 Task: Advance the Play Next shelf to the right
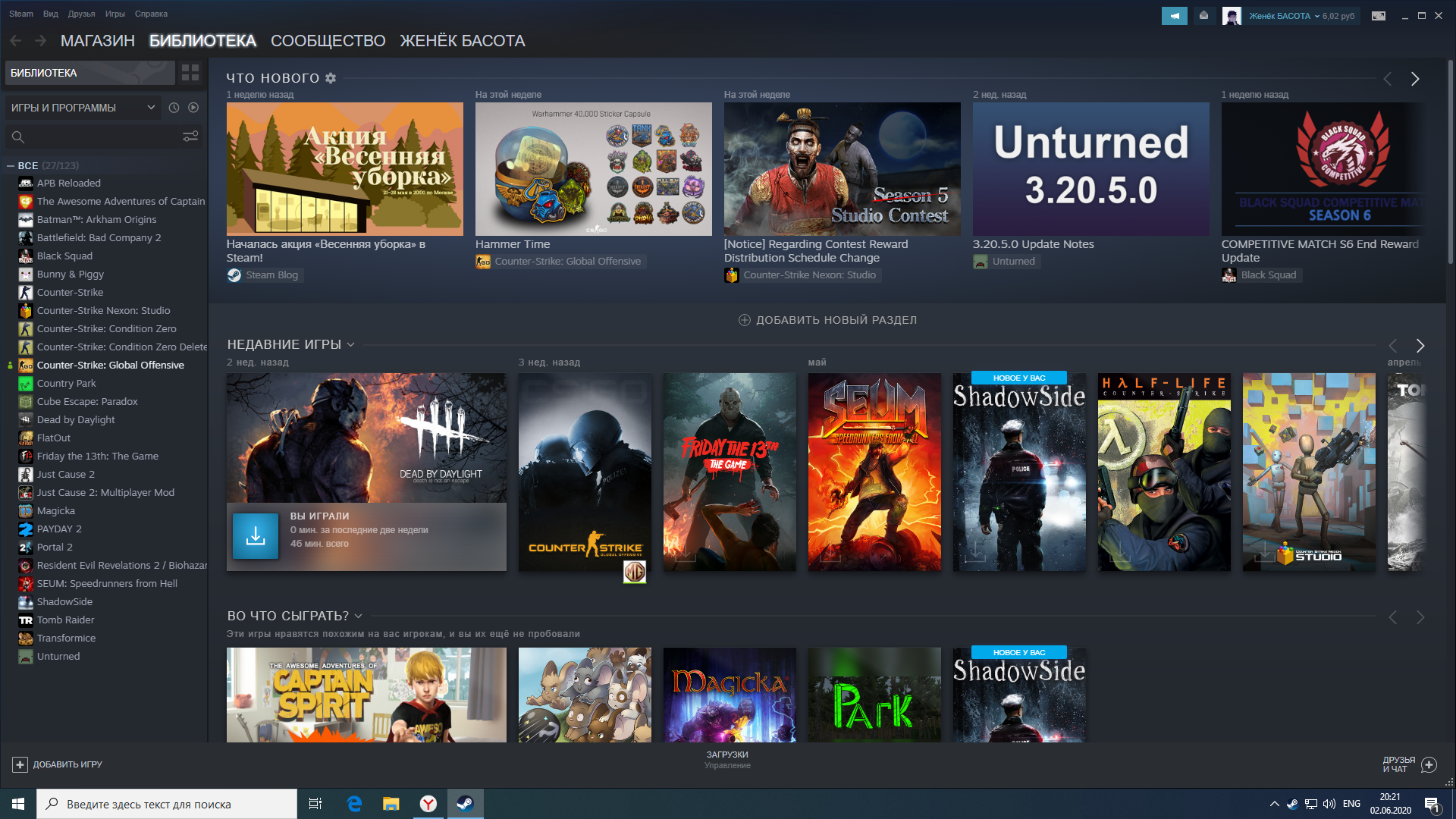coord(1420,618)
